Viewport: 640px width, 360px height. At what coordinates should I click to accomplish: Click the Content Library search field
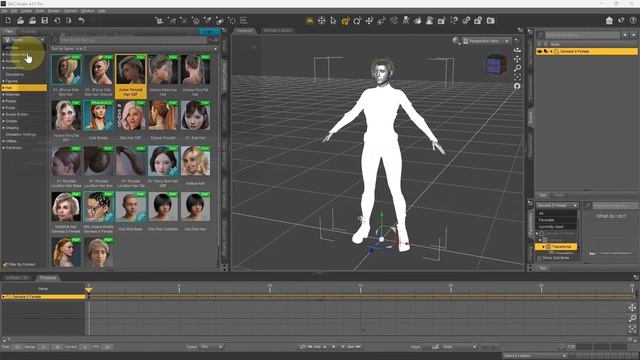tap(133, 40)
